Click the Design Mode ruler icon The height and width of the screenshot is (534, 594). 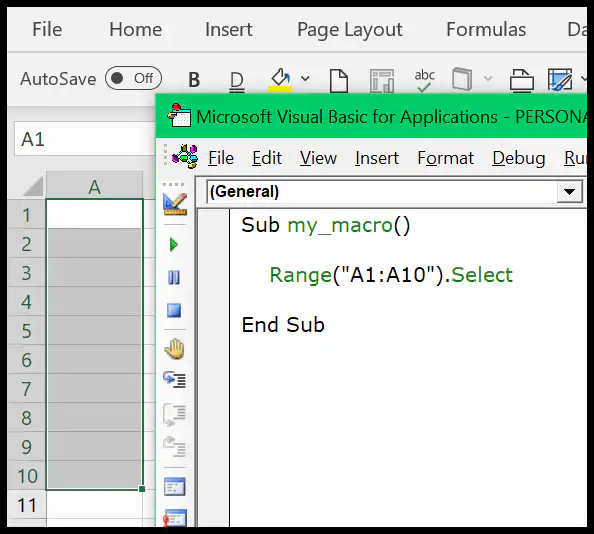pyautogui.click(x=175, y=204)
